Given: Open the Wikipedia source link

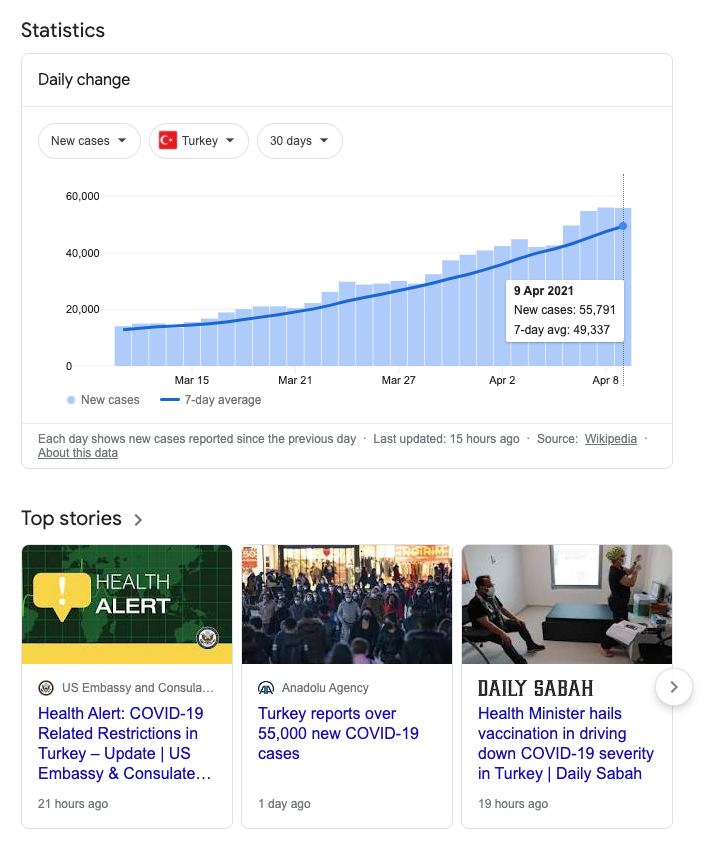Looking at the screenshot, I should click(x=610, y=439).
